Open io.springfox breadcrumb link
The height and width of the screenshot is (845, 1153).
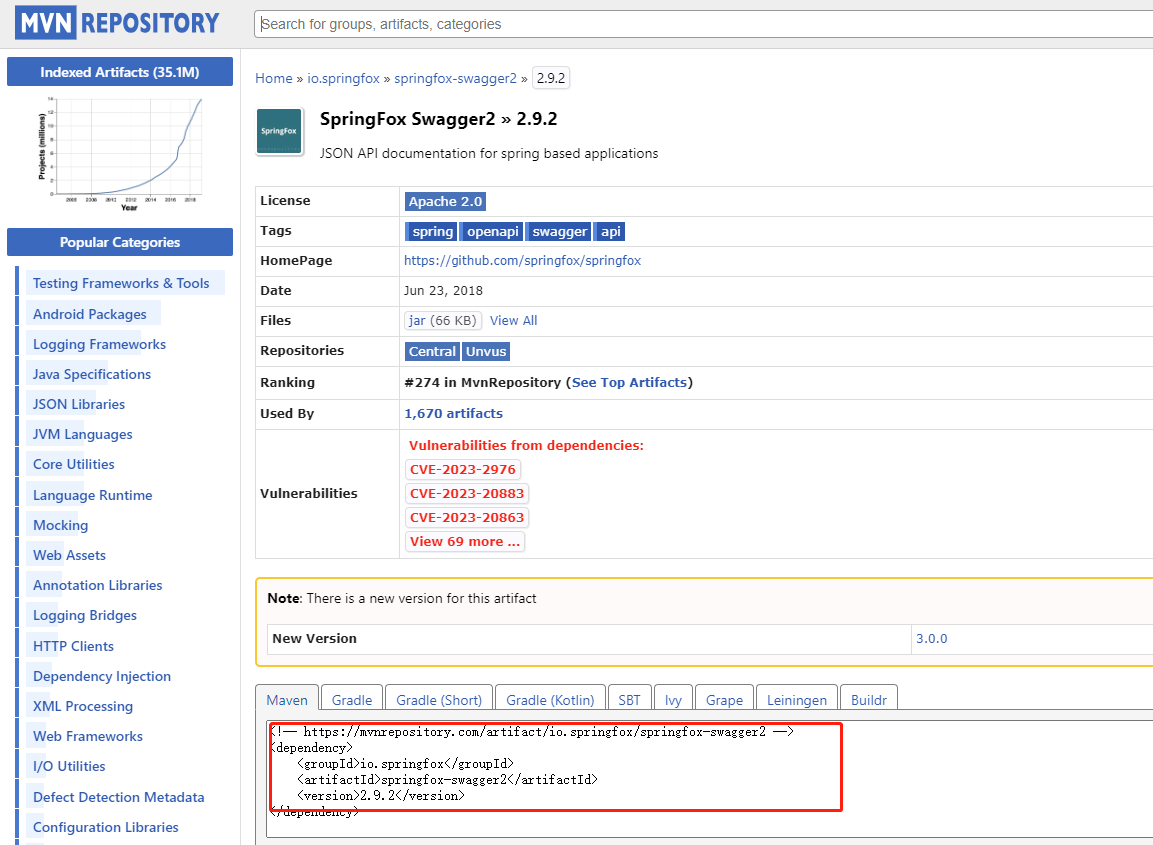point(343,78)
